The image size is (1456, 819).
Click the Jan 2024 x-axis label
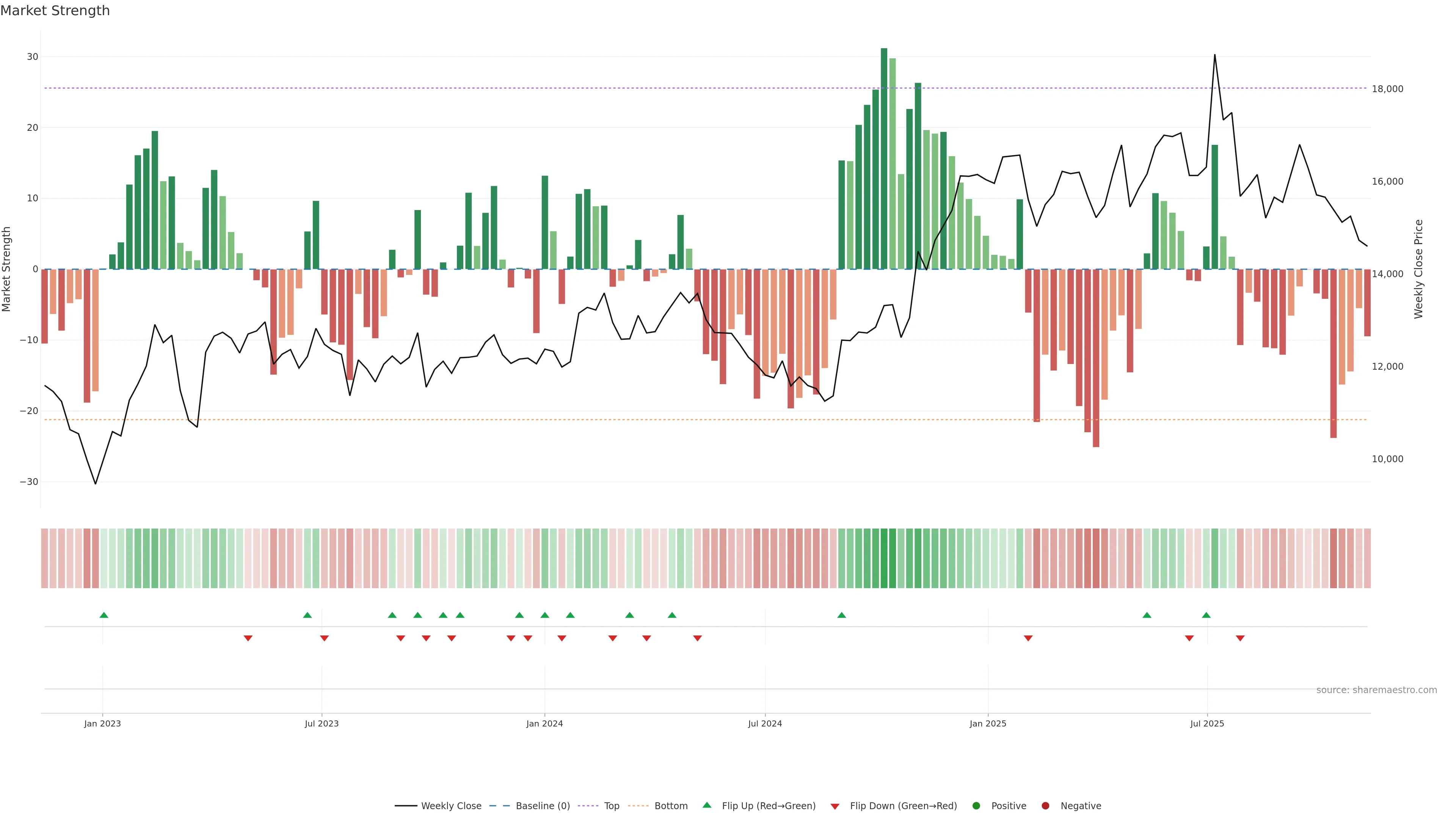(x=544, y=723)
